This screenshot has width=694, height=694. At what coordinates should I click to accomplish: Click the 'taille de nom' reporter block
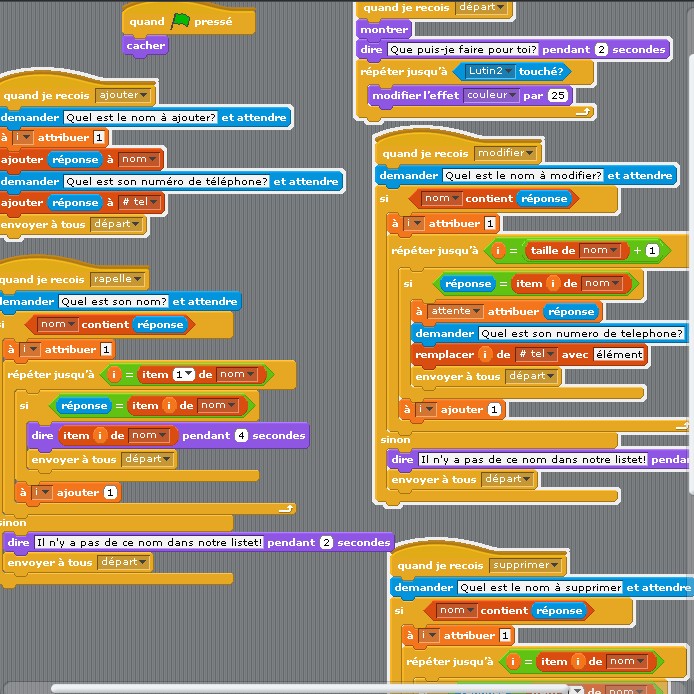click(x=575, y=251)
